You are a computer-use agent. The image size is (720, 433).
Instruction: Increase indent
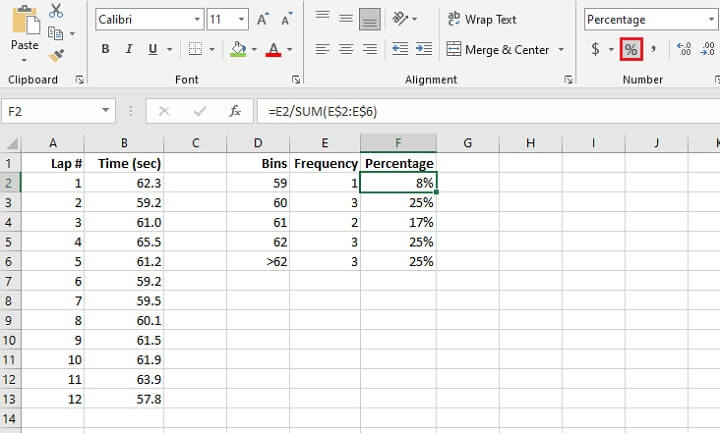pos(423,49)
